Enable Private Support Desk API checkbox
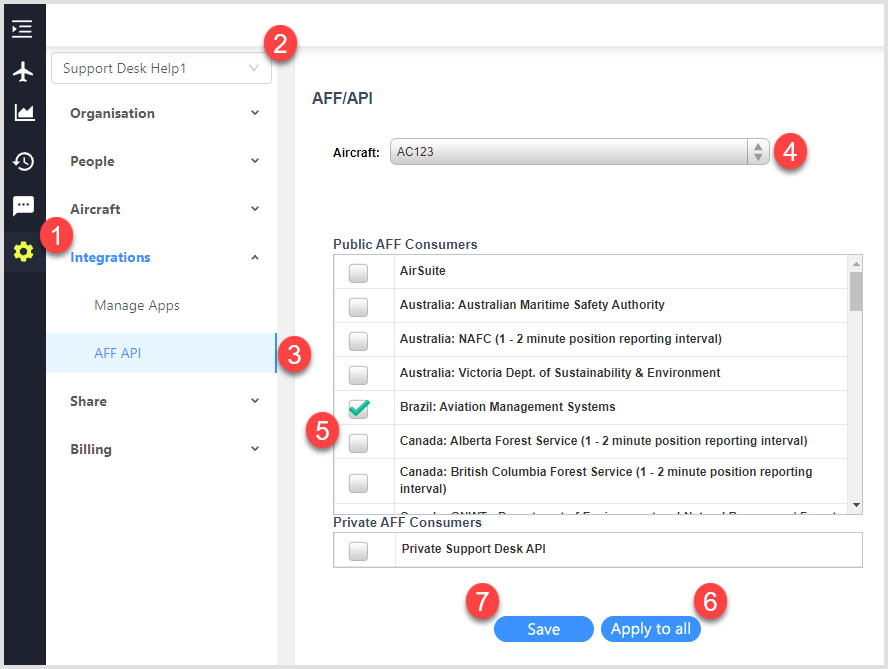Viewport: 888px width, 669px height. [358, 550]
